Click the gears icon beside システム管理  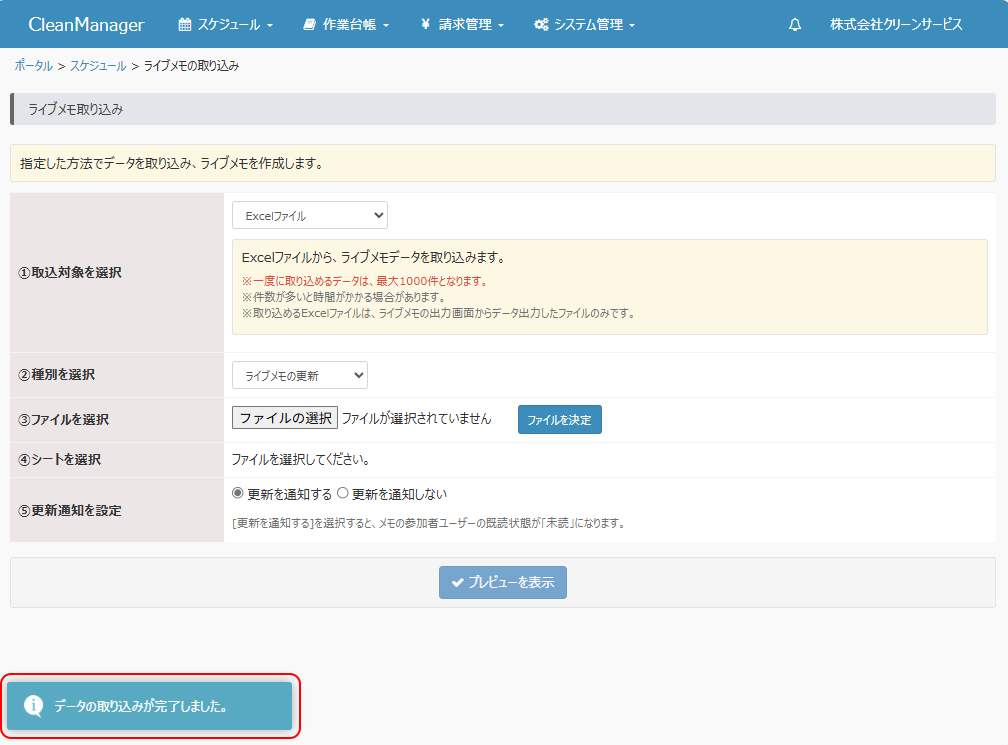pyautogui.click(x=541, y=25)
